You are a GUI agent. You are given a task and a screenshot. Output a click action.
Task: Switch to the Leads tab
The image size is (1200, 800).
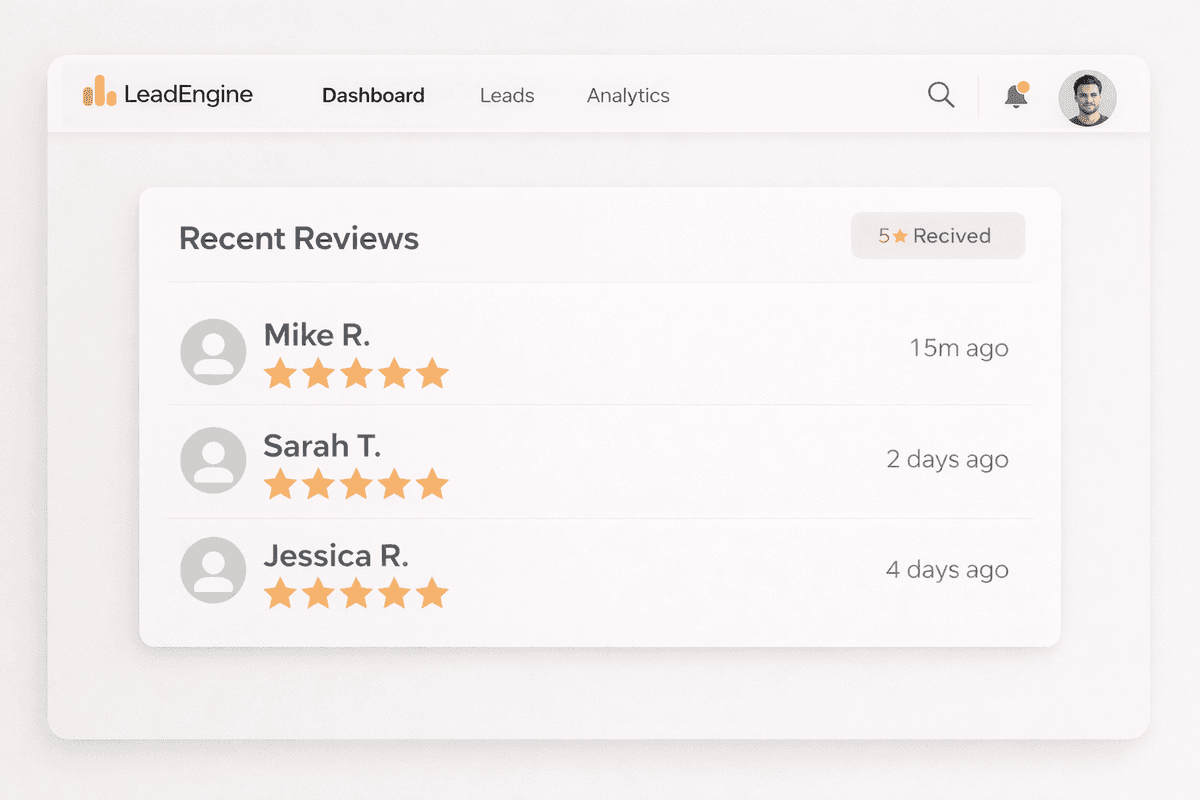point(506,95)
